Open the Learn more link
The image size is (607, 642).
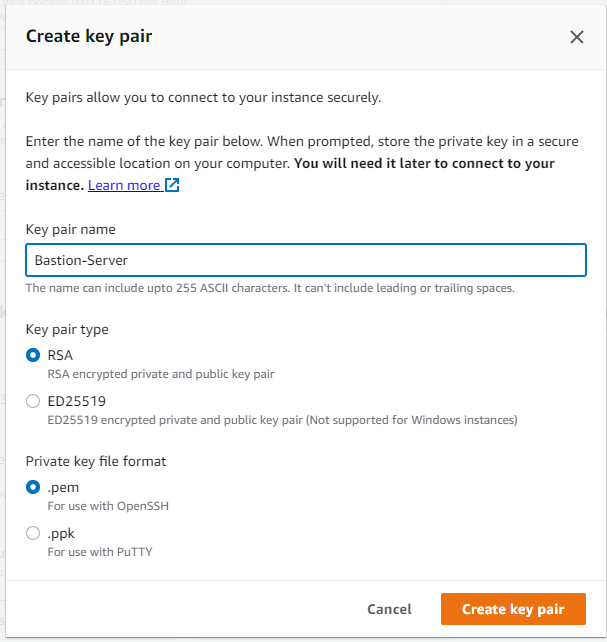[x=124, y=185]
